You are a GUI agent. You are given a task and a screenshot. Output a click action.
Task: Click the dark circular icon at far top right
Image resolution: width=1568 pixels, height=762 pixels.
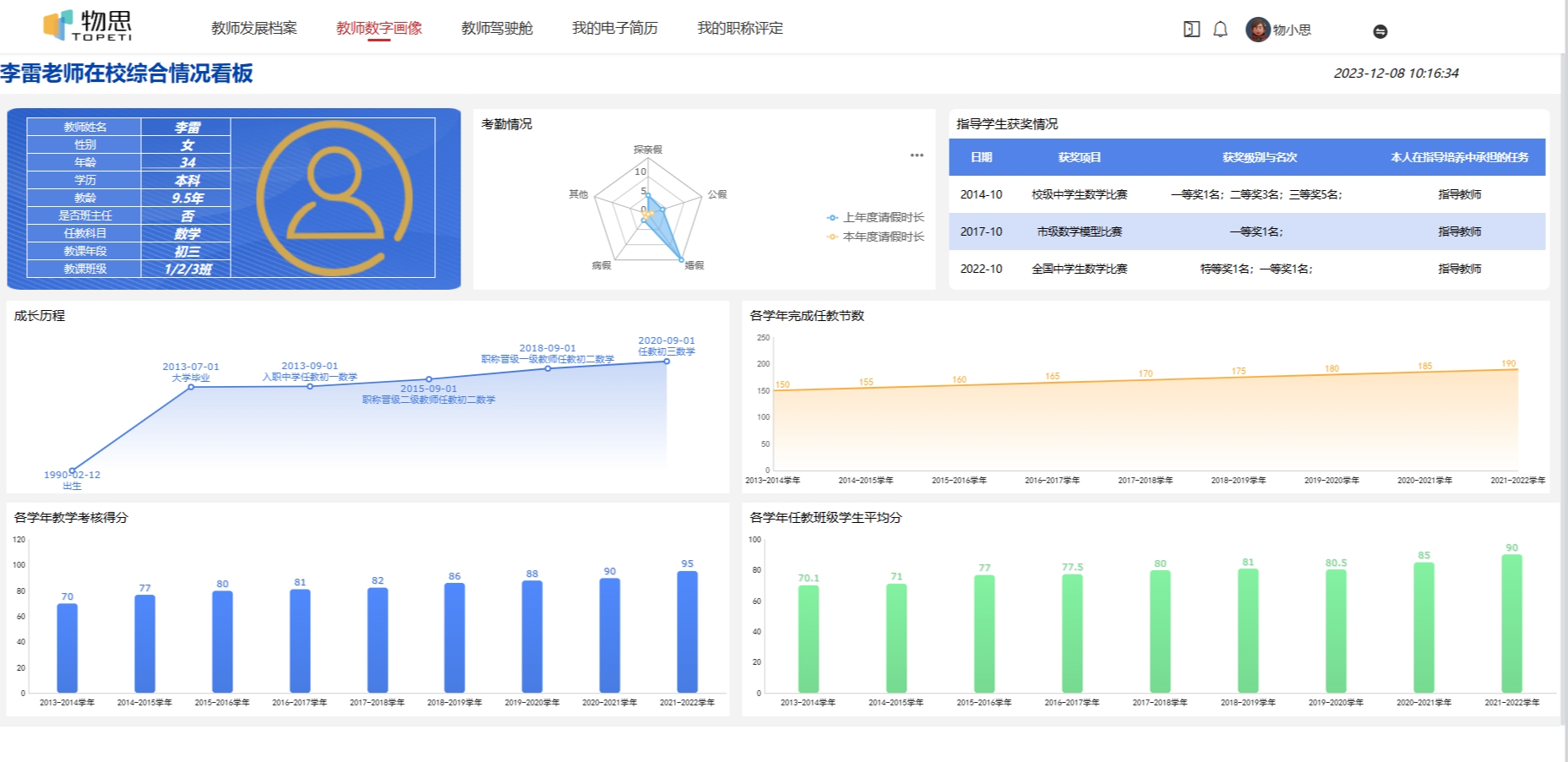1380,30
